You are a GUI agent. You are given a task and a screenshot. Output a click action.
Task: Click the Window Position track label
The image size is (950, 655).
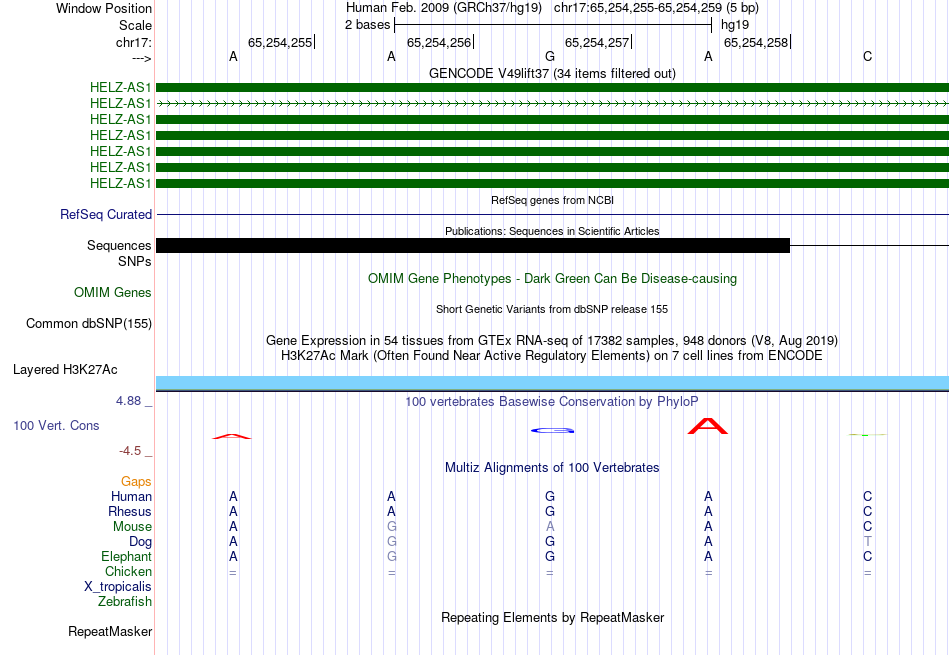[104, 8]
